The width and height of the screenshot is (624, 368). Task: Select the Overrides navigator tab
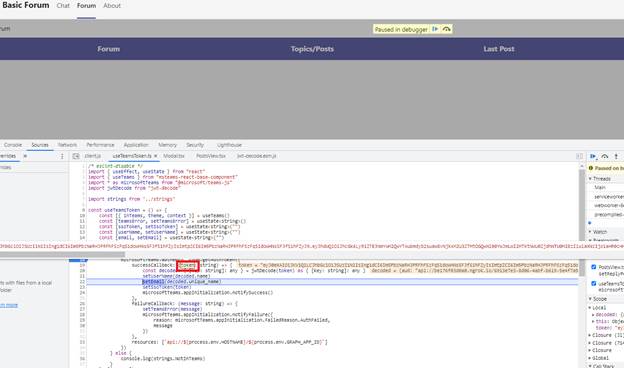click(x=8, y=156)
